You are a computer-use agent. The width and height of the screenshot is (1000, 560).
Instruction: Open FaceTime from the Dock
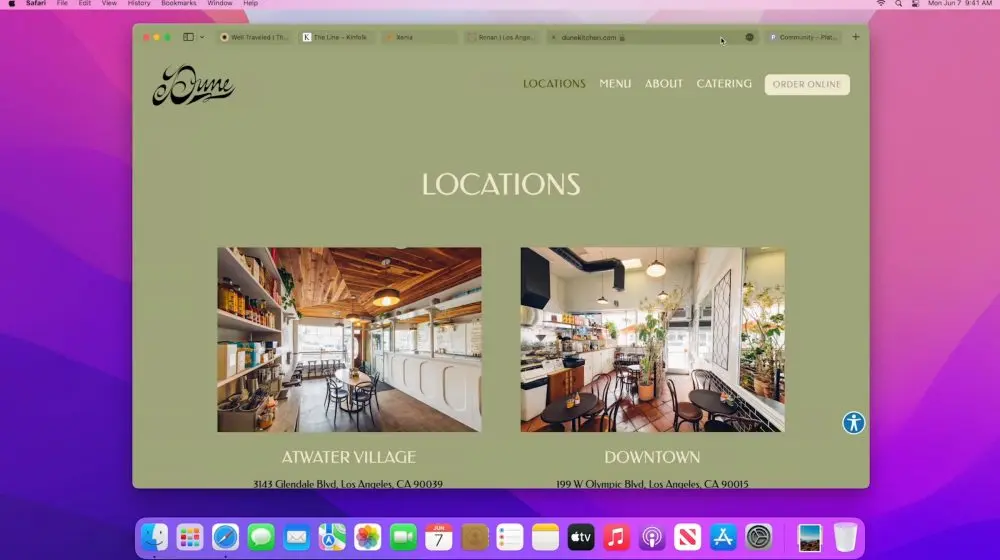pos(403,537)
